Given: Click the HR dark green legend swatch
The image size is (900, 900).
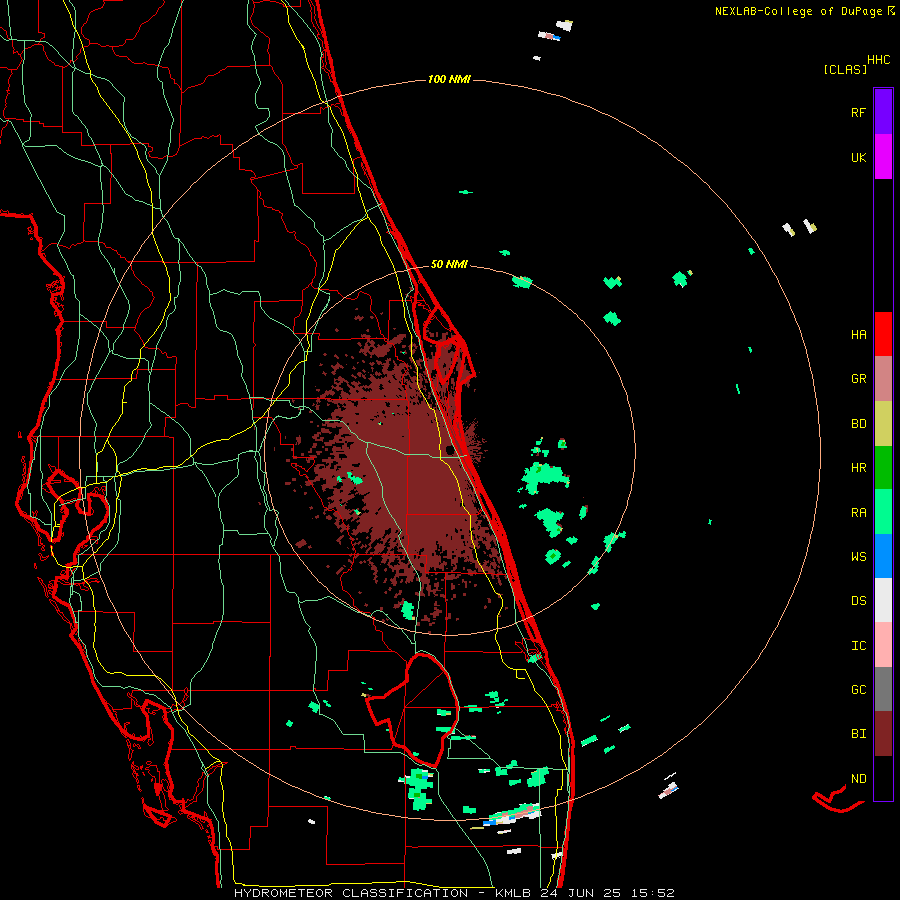Looking at the screenshot, I should pos(883,467).
